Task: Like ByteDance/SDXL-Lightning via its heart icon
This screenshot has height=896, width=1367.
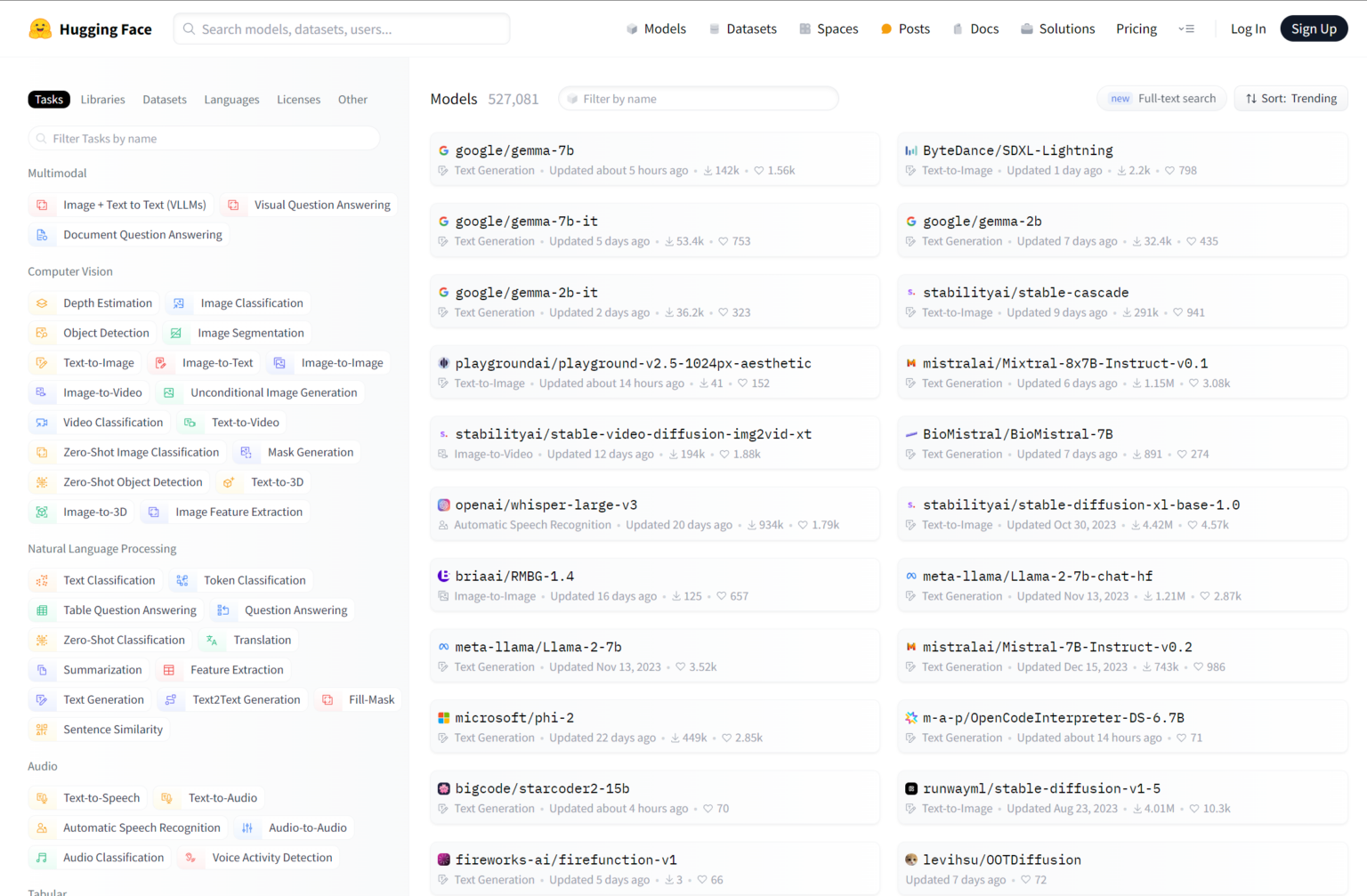Action: (1169, 170)
